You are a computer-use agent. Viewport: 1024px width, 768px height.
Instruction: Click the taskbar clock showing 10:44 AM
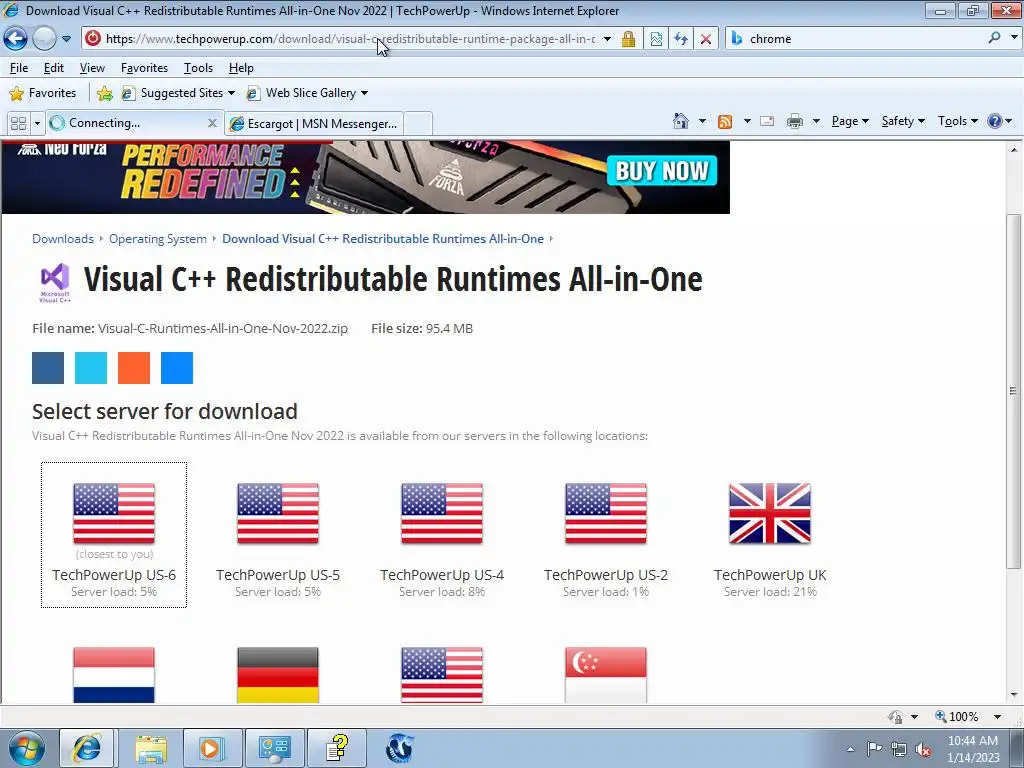972,749
